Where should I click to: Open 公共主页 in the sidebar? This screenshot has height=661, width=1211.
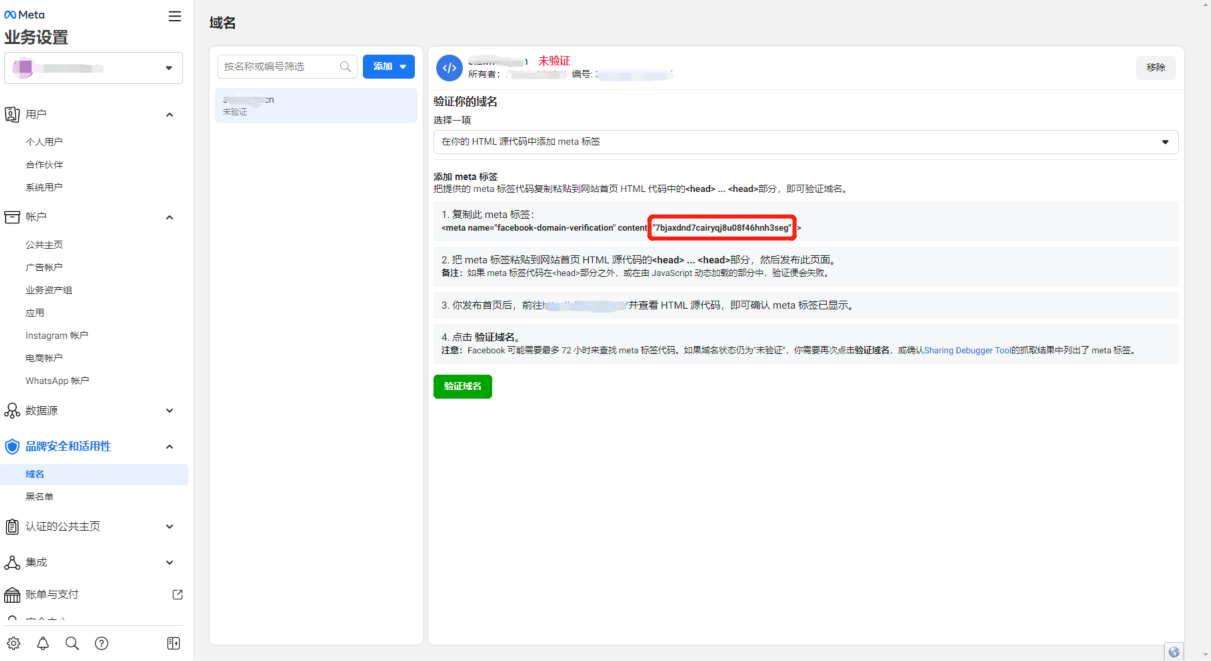tap(44, 245)
